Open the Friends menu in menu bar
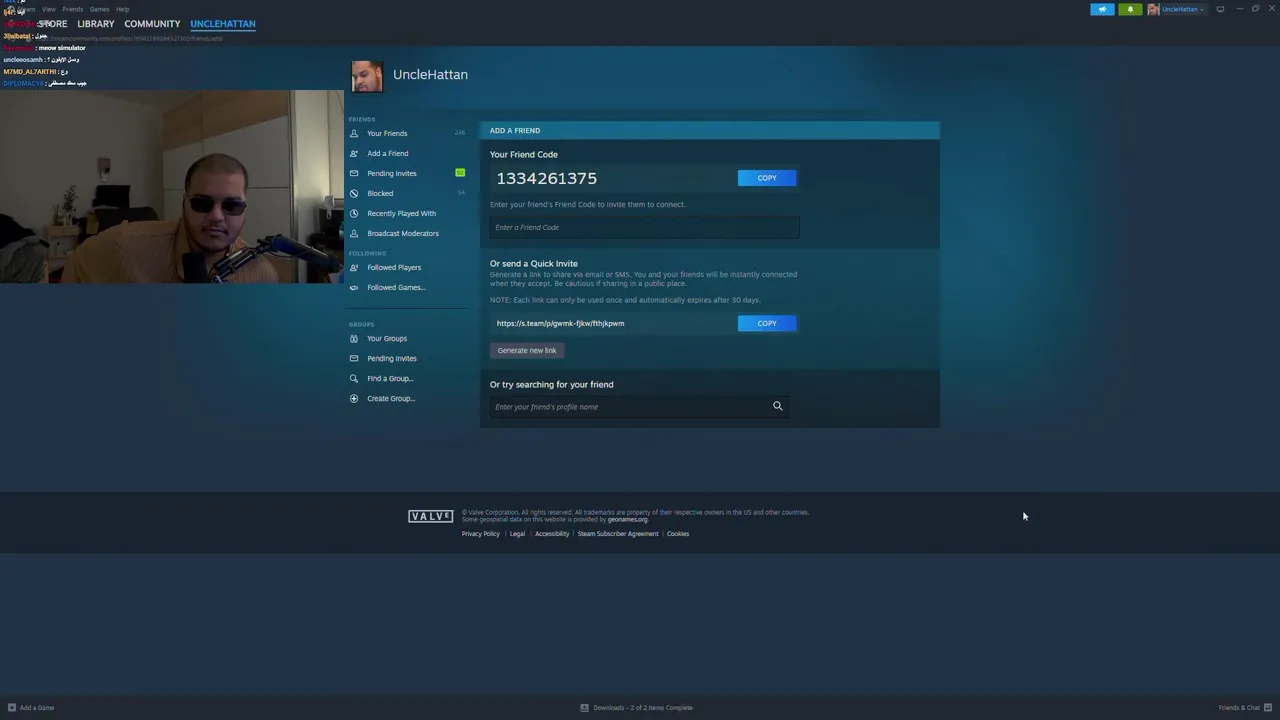Image resolution: width=1280 pixels, height=720 pixels. (72, 9)
